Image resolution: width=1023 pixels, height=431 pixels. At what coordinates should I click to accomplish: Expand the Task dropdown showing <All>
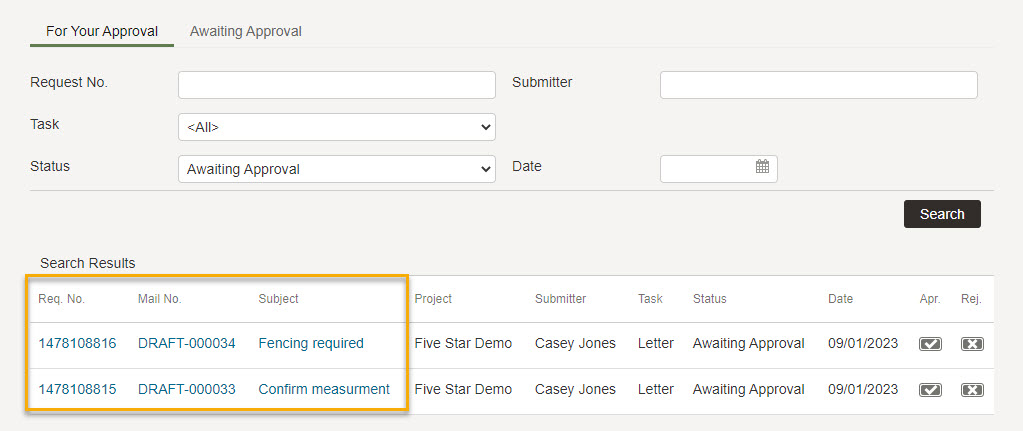click(337, 127)
